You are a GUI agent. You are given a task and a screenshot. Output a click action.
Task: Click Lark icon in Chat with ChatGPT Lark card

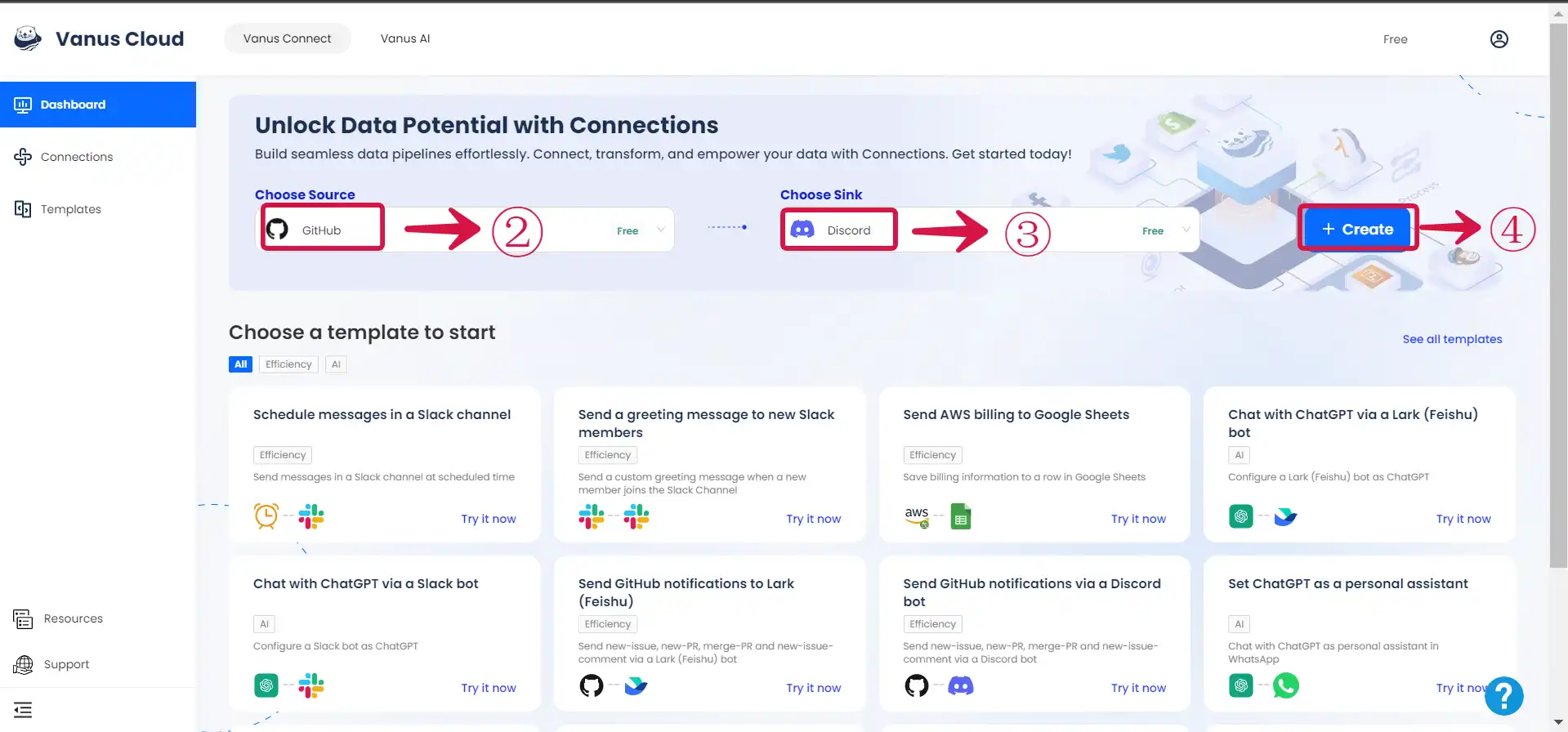[1285, 517]
